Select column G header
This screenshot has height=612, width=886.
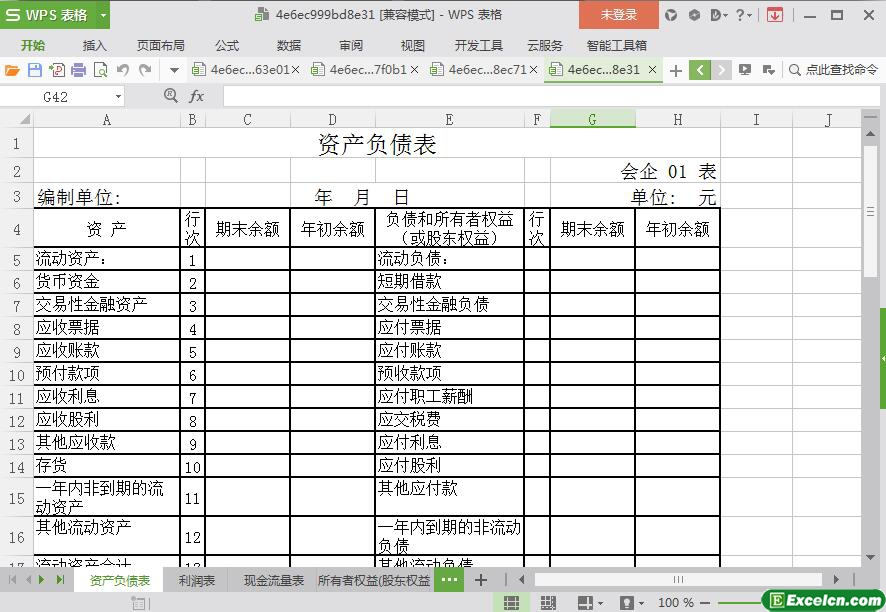pos(592,119)
